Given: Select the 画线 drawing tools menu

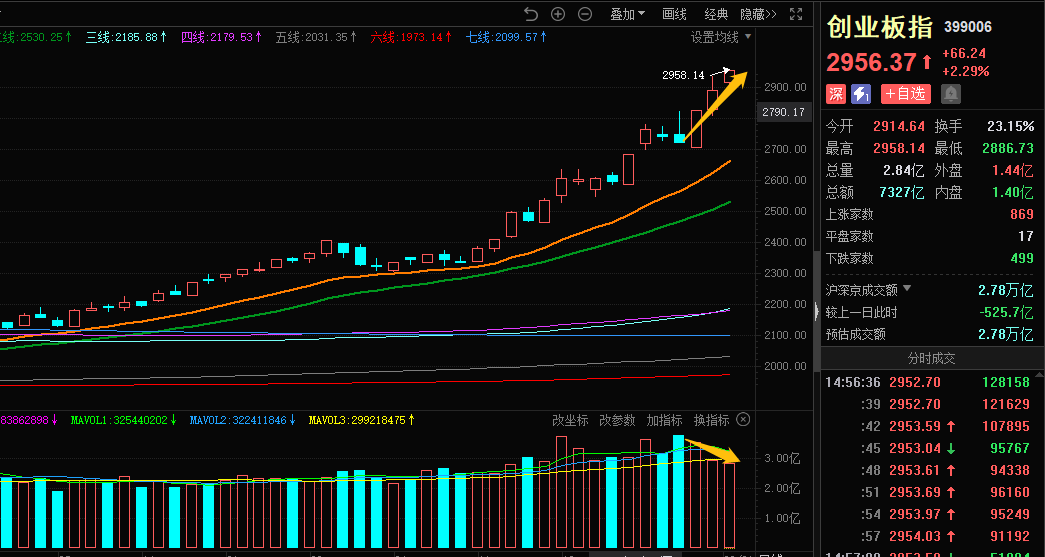Looking at the screenshot, I should 675,14.
